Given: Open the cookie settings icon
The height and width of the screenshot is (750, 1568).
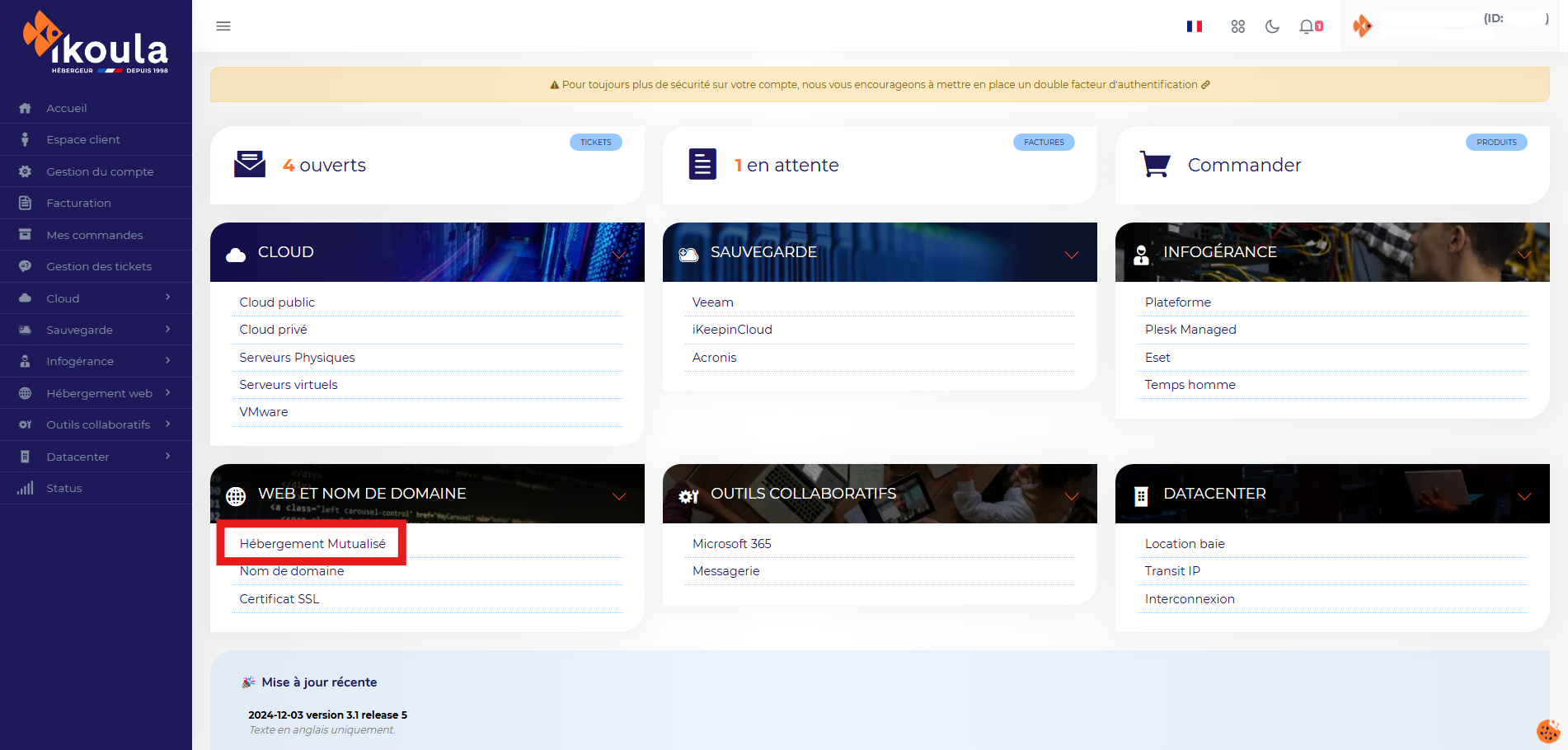Looking at the screenshot, I should [1548, 730].
